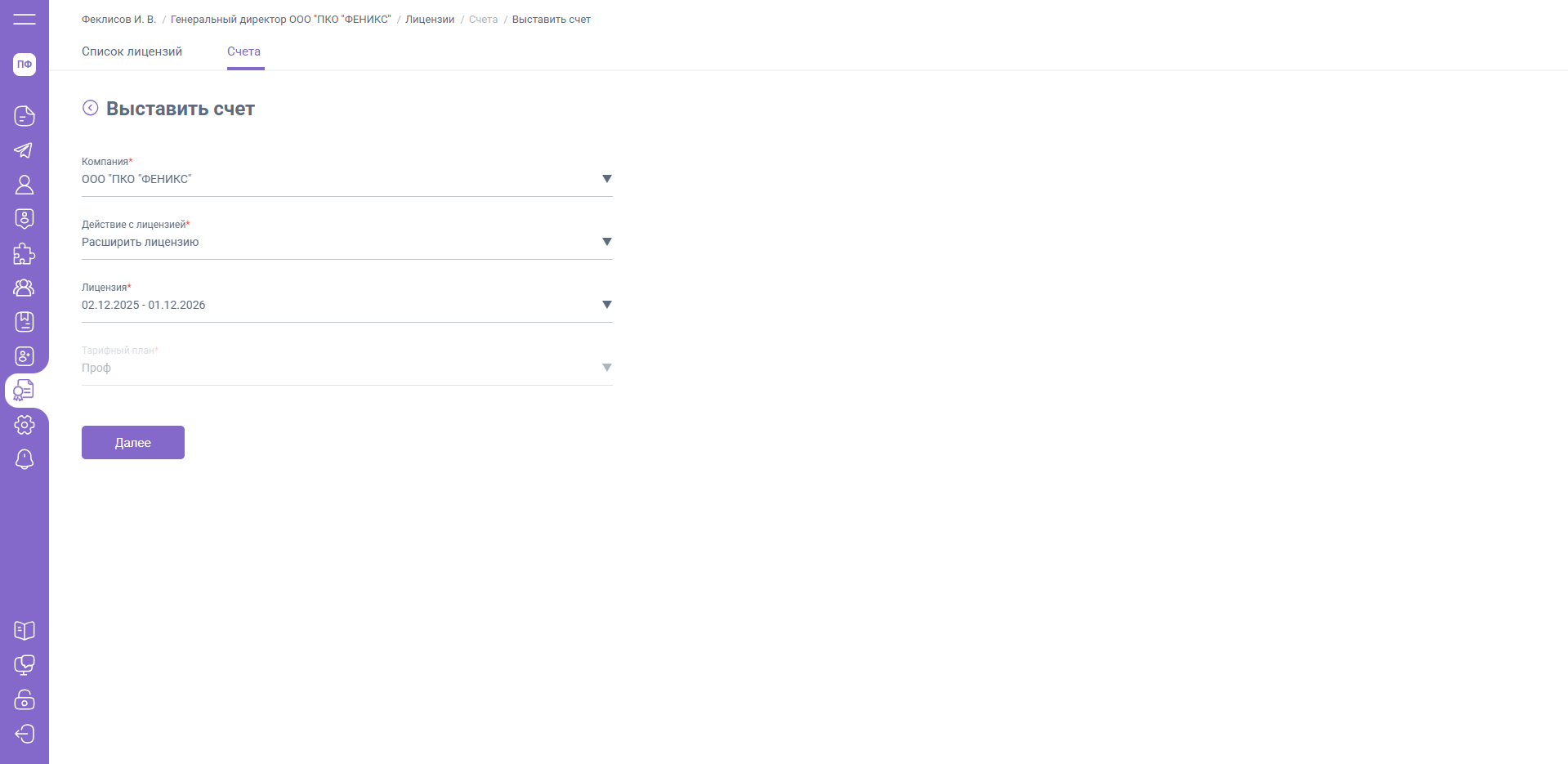Open the settings gear icon in sidebar
The height and width of the screenshot is (764, 1568).
25,425
